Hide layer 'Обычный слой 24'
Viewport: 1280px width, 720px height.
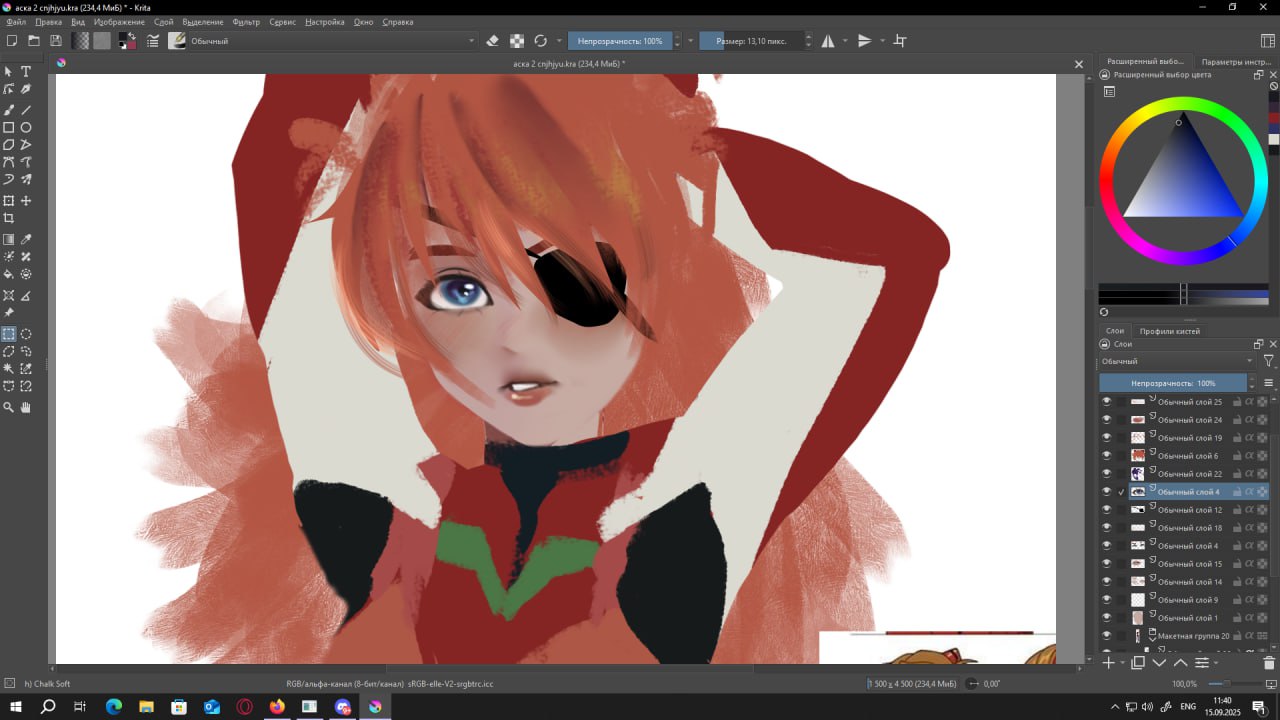(1106, 420)
